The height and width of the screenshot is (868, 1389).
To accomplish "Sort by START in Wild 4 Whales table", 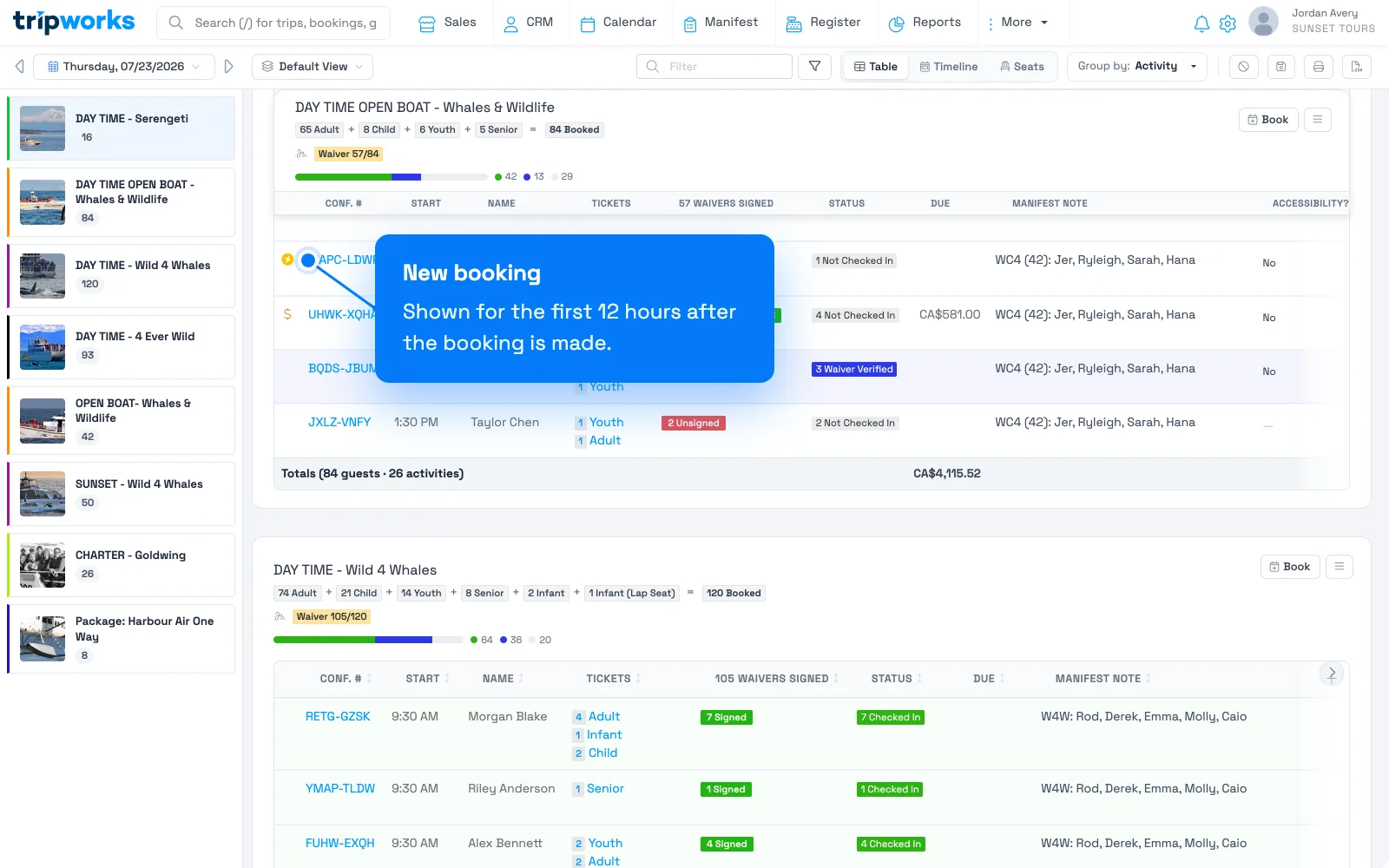I will point(427,679).
